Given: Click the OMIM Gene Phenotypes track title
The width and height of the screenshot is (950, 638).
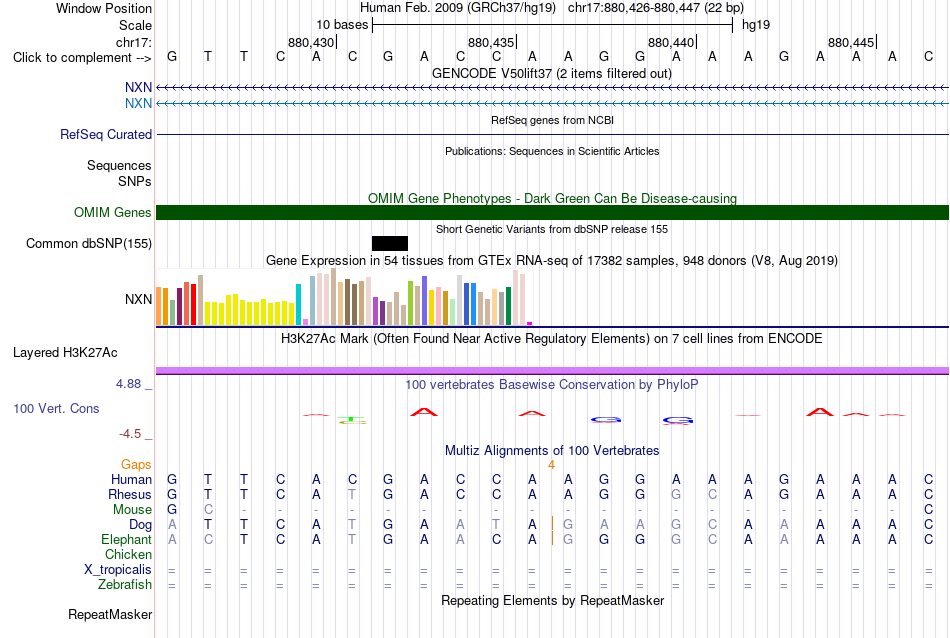Looking at the screenshot, I should click(x=553, y=198).
